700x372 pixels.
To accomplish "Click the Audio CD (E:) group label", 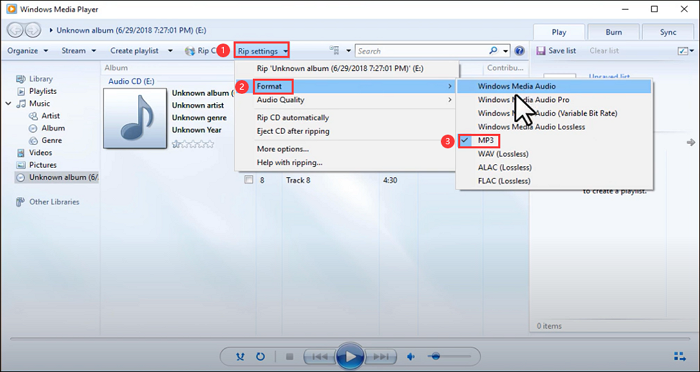I will pos(131,81).
